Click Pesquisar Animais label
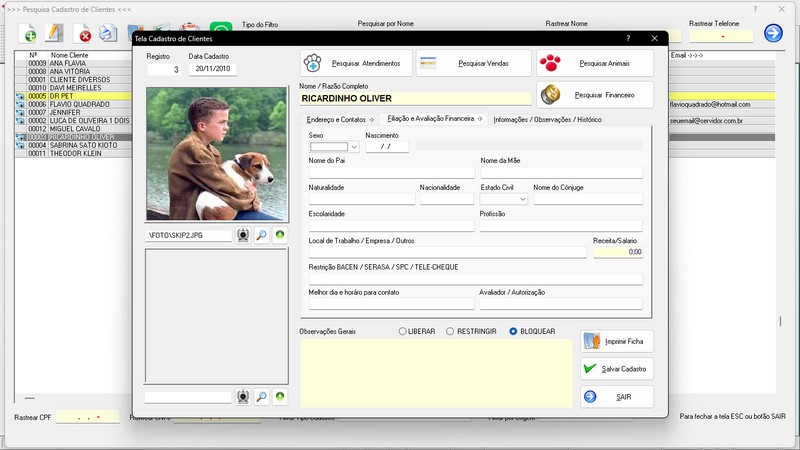This screenshot has height=450, width=800. 604,63
